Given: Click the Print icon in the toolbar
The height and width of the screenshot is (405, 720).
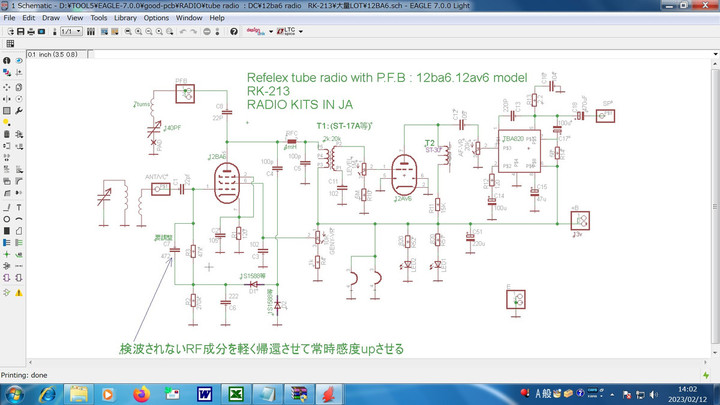Looking at the screenshot, I should pyautogui.click(x=33, y=31).
